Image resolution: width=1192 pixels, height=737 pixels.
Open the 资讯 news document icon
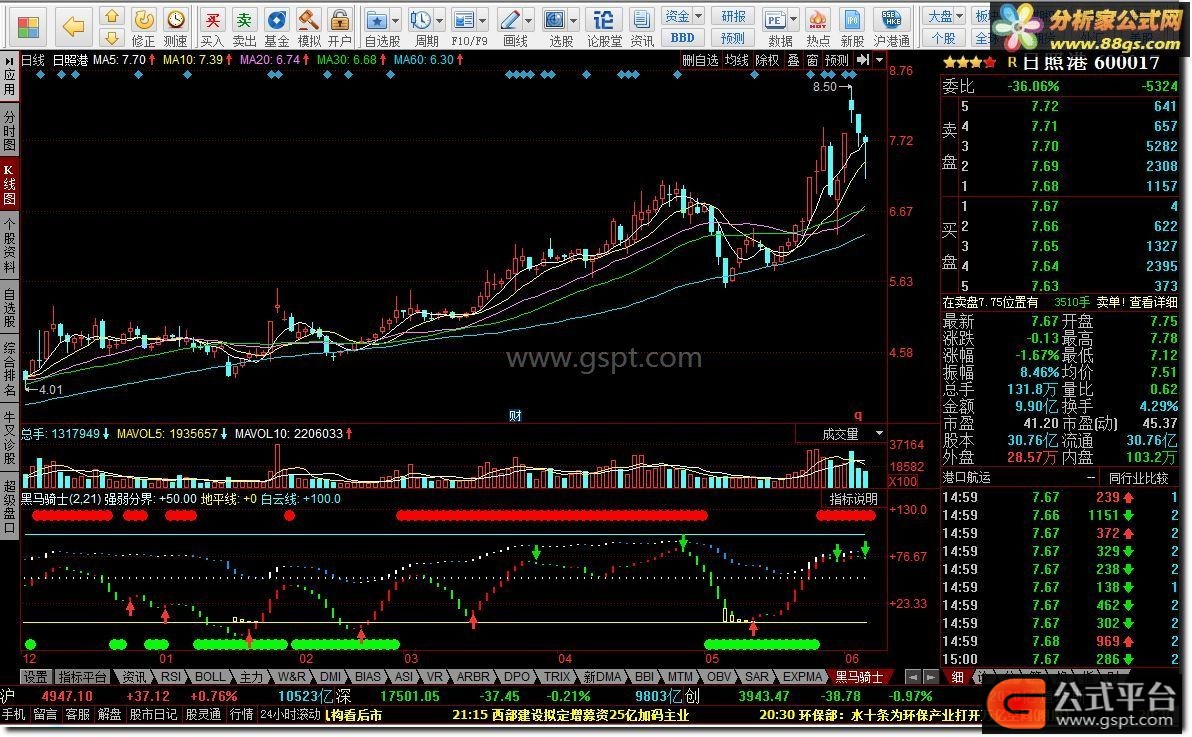642,27
